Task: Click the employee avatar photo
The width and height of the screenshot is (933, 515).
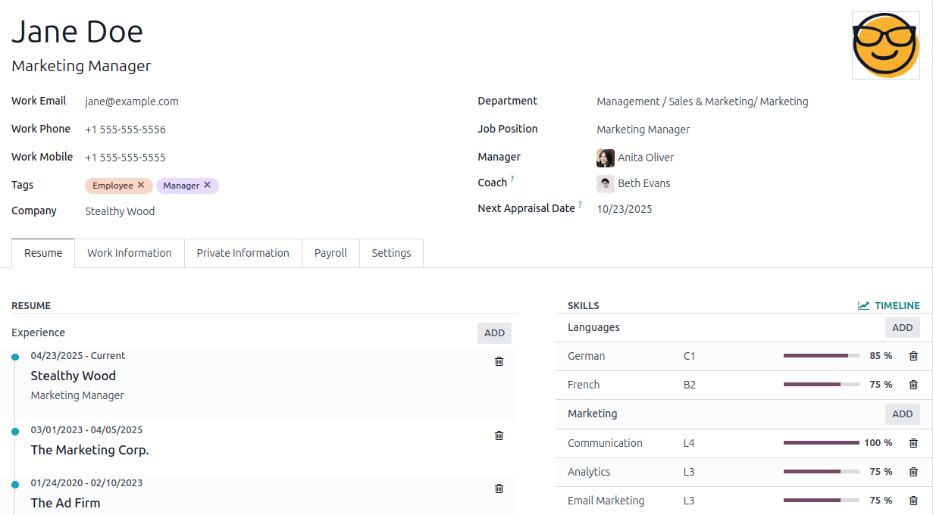Action: [885, 46]
